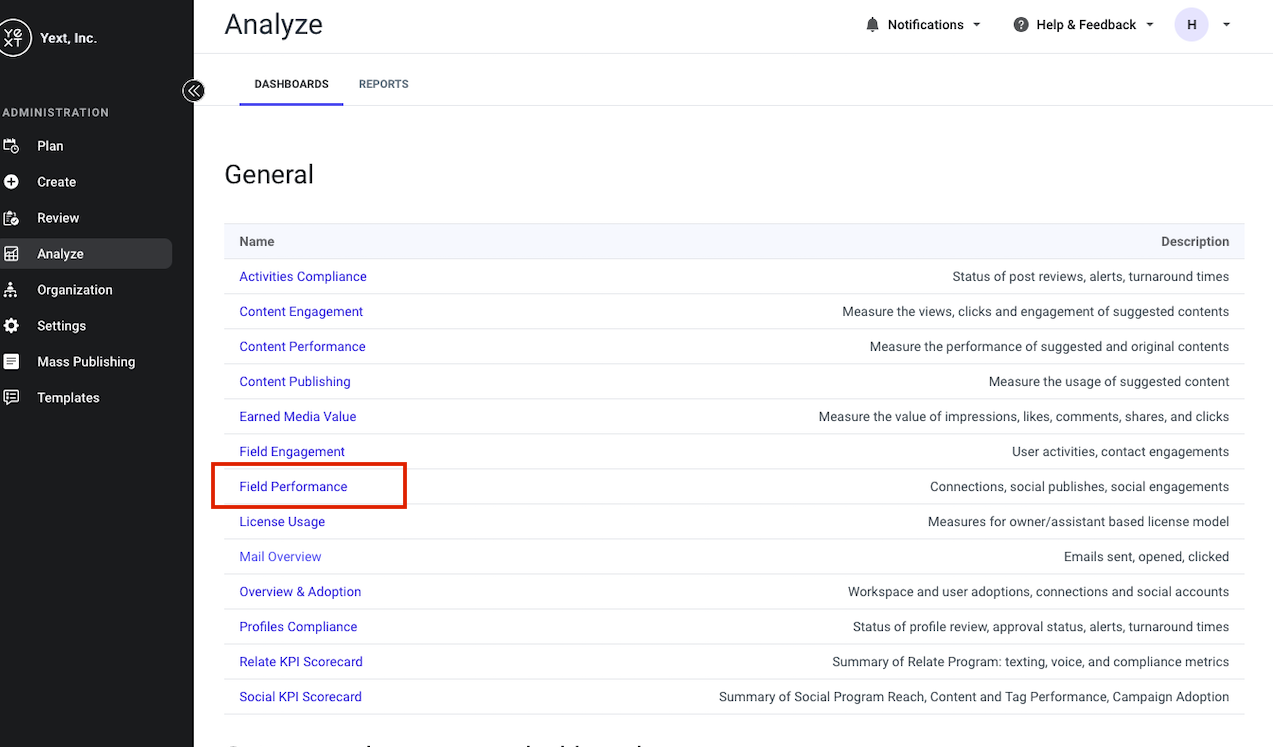Click the Analyze chart icon
Screen dimensions: 1273x747
(x=11, y=254)
